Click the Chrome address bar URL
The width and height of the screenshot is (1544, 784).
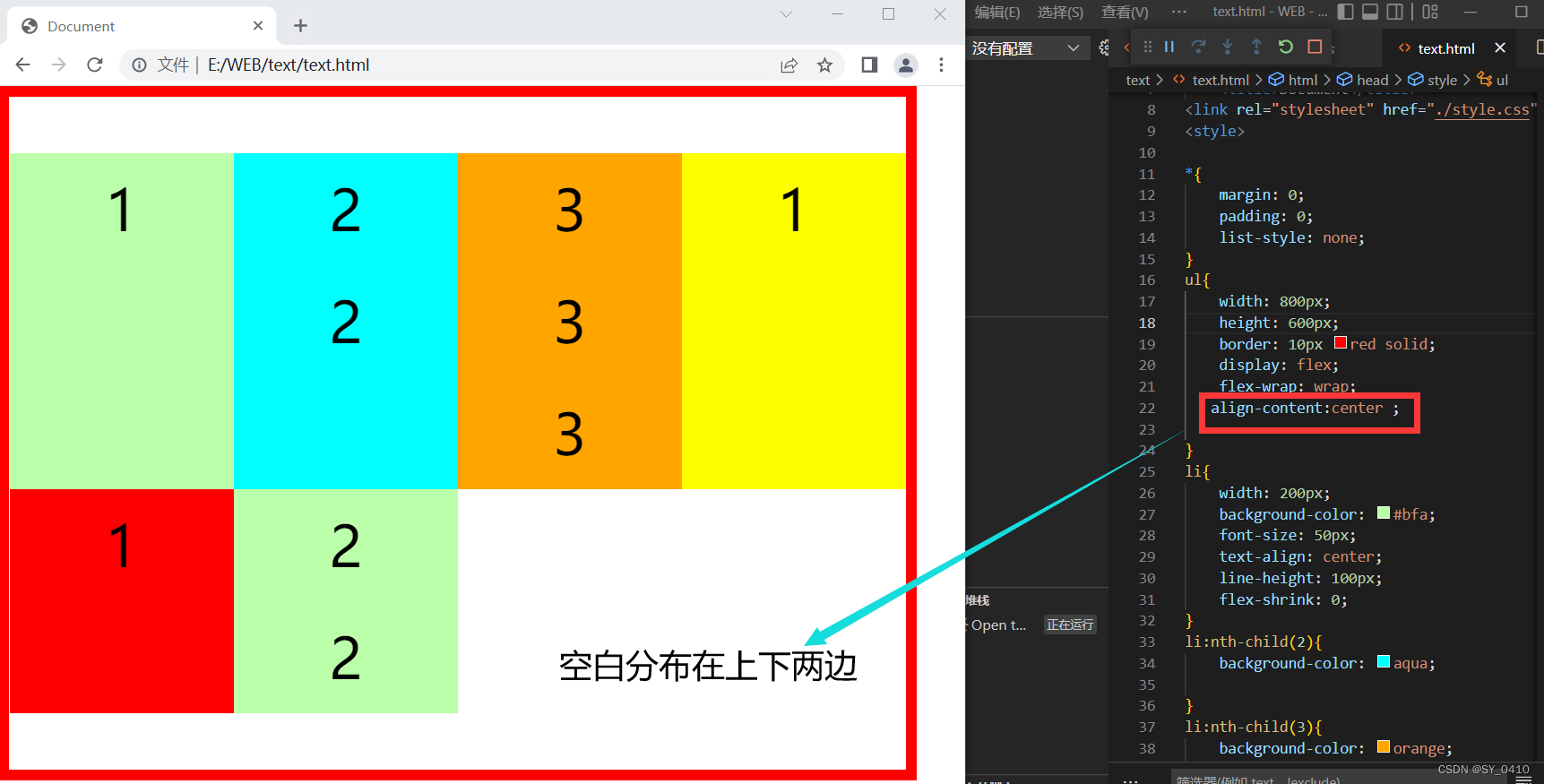click(289, 65)
